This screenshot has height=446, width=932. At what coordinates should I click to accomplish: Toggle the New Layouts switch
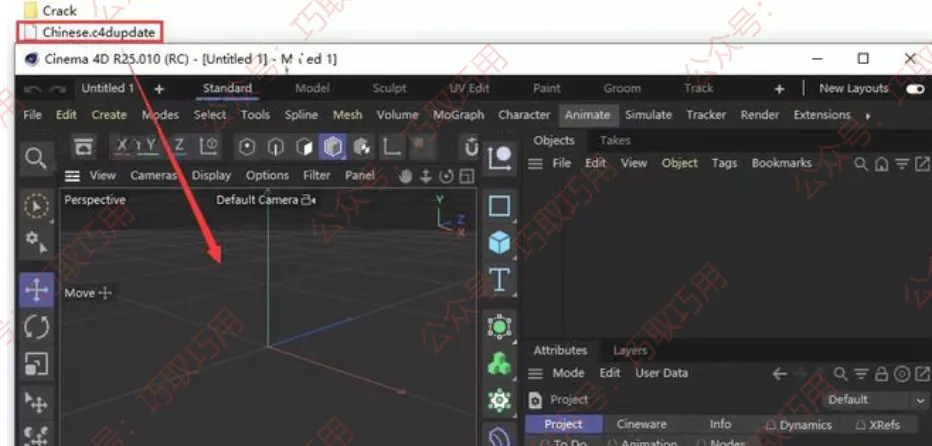(915, 89)
